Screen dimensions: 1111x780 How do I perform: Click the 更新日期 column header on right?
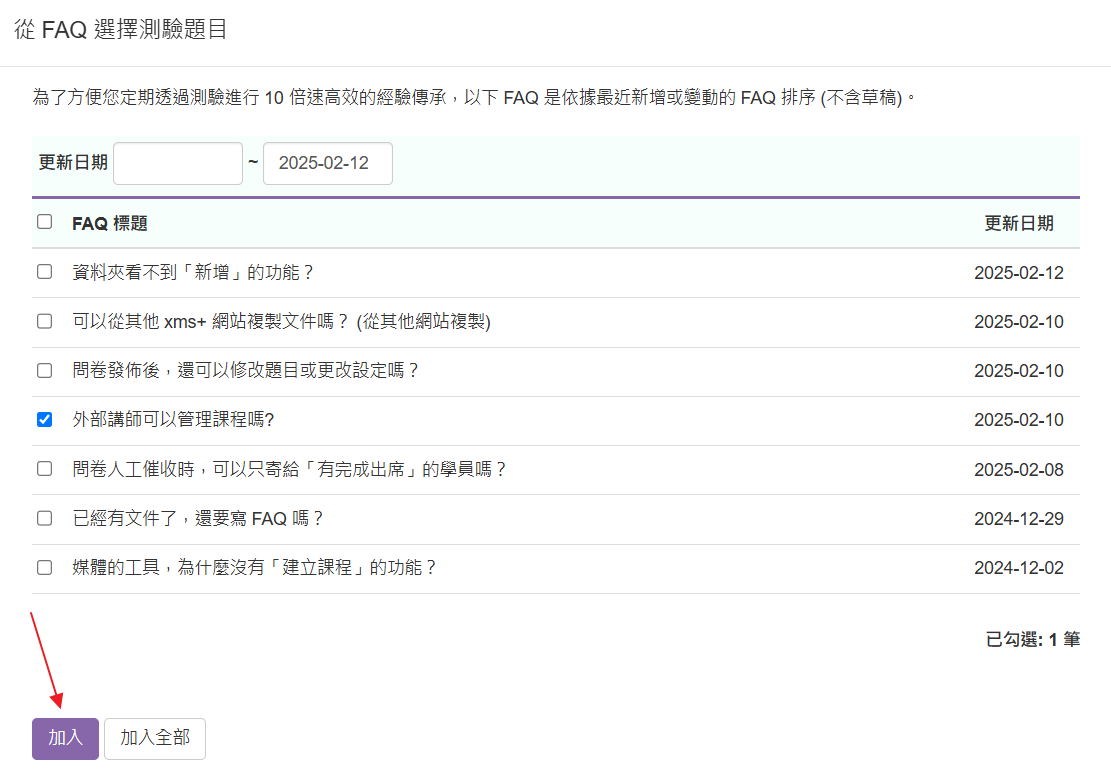[x=1018, y=223]
